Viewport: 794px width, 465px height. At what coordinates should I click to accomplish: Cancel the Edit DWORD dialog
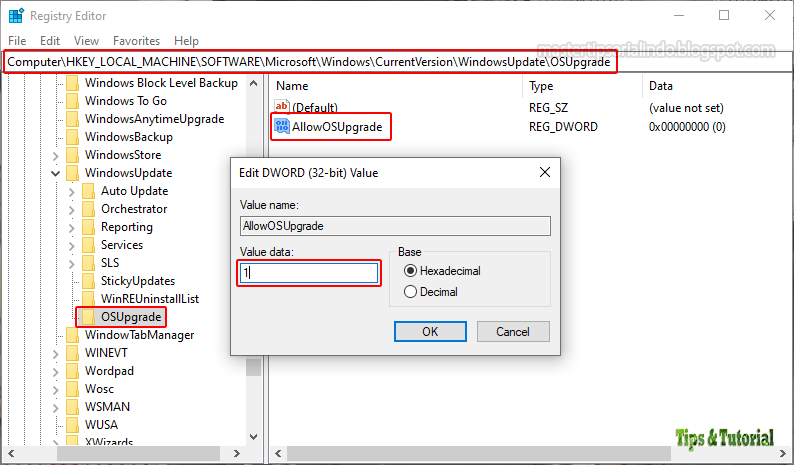point(513,331)
